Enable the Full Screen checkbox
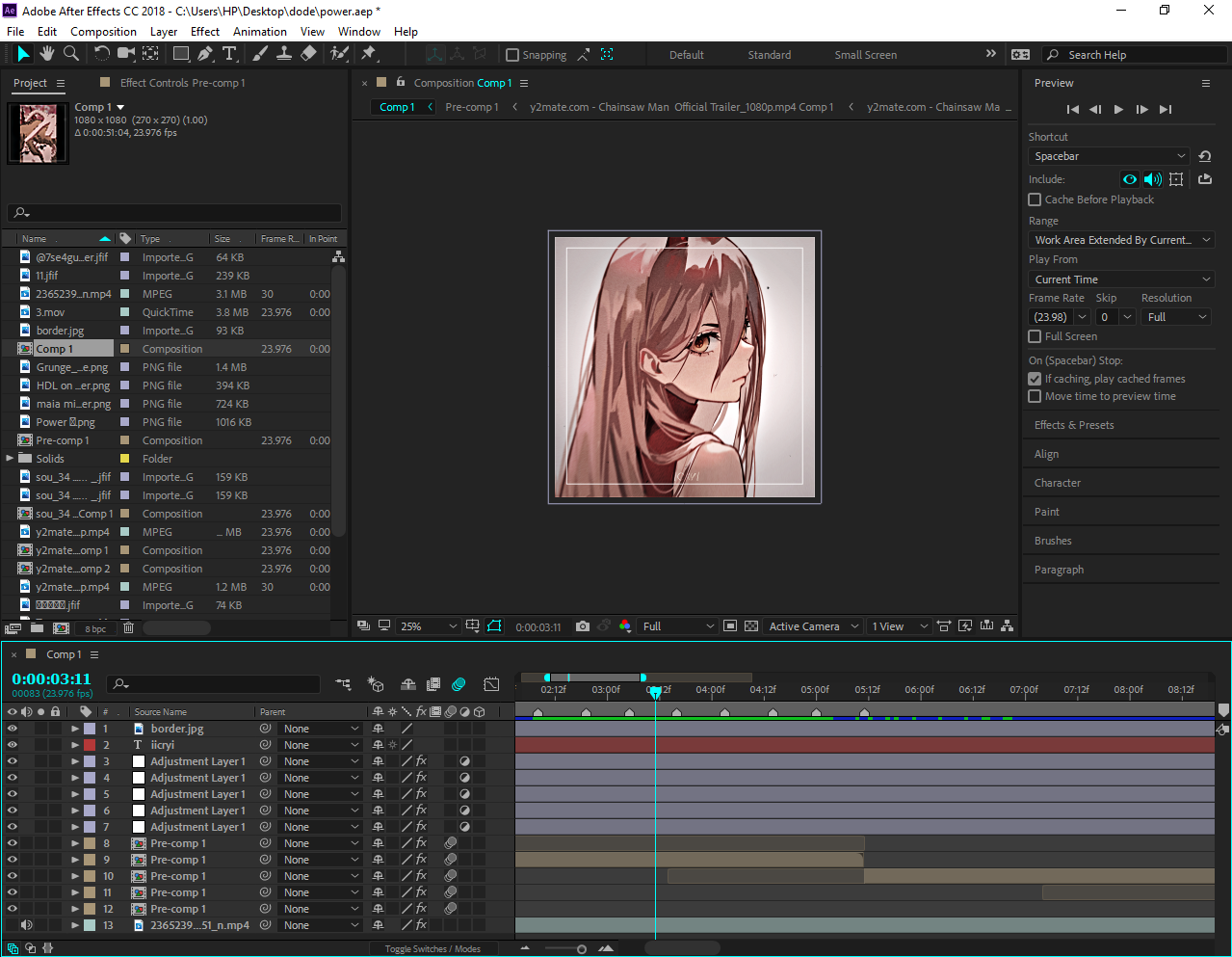This screenshot has width=1232, height=957. (1035, 336)
